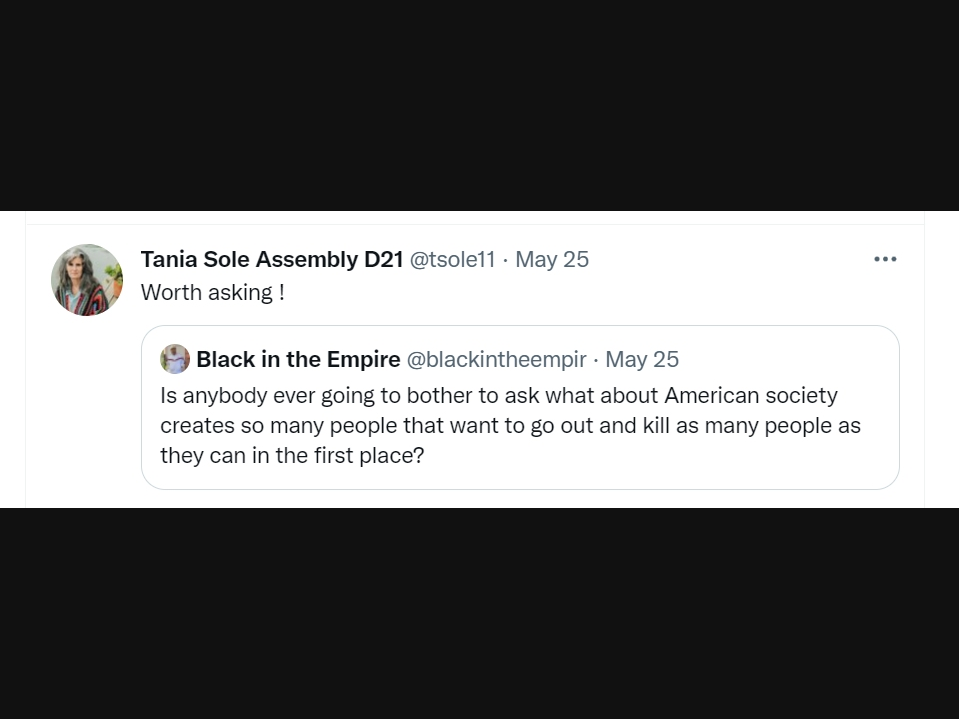This screenshot has width=959, height=719.
Task: Open the May 25 timestamp beside @tsole11
Action: 552,259
